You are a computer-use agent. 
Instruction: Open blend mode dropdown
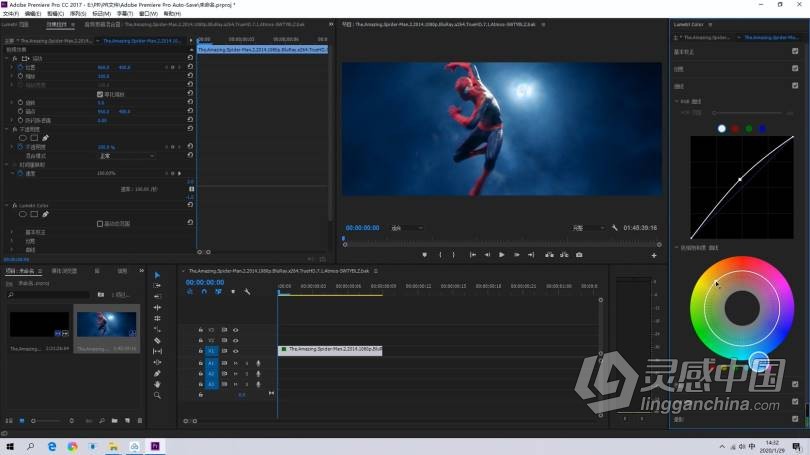point(126,155)
